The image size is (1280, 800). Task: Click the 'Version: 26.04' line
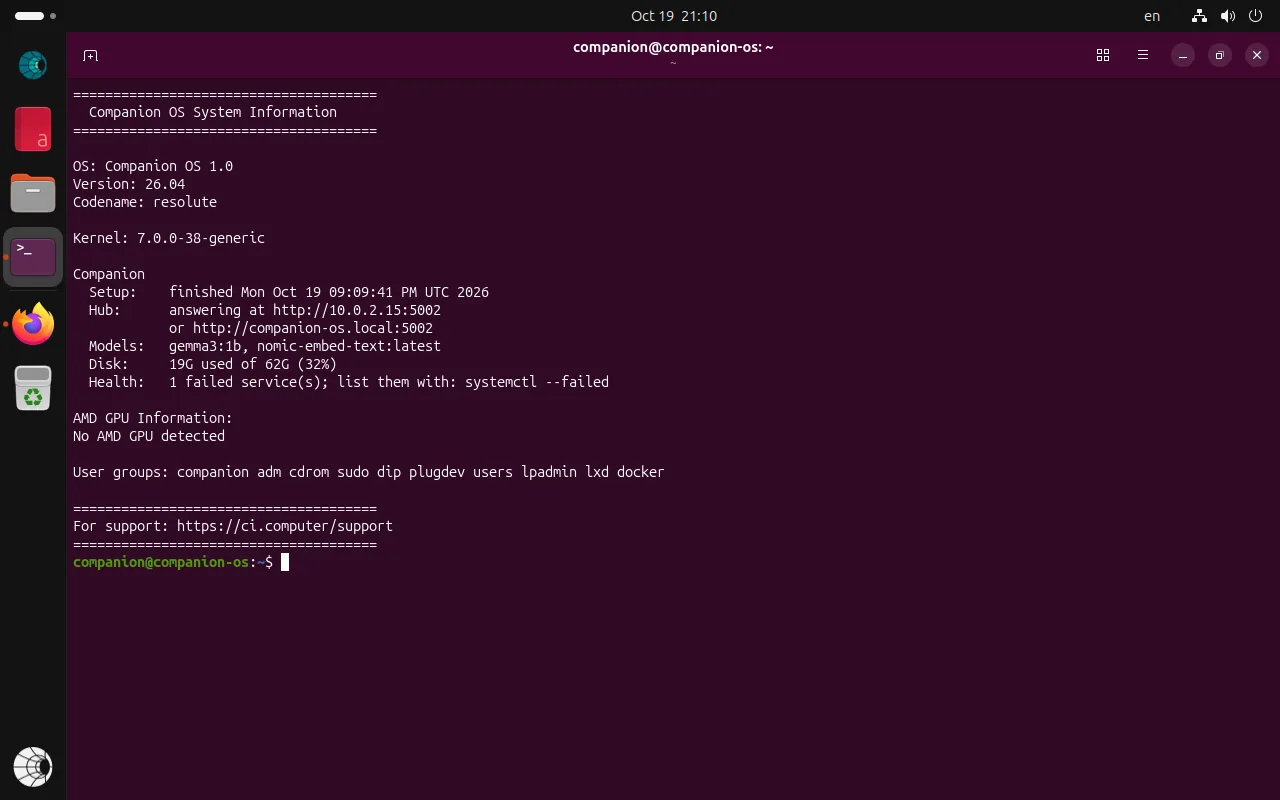tap(129, 184)
